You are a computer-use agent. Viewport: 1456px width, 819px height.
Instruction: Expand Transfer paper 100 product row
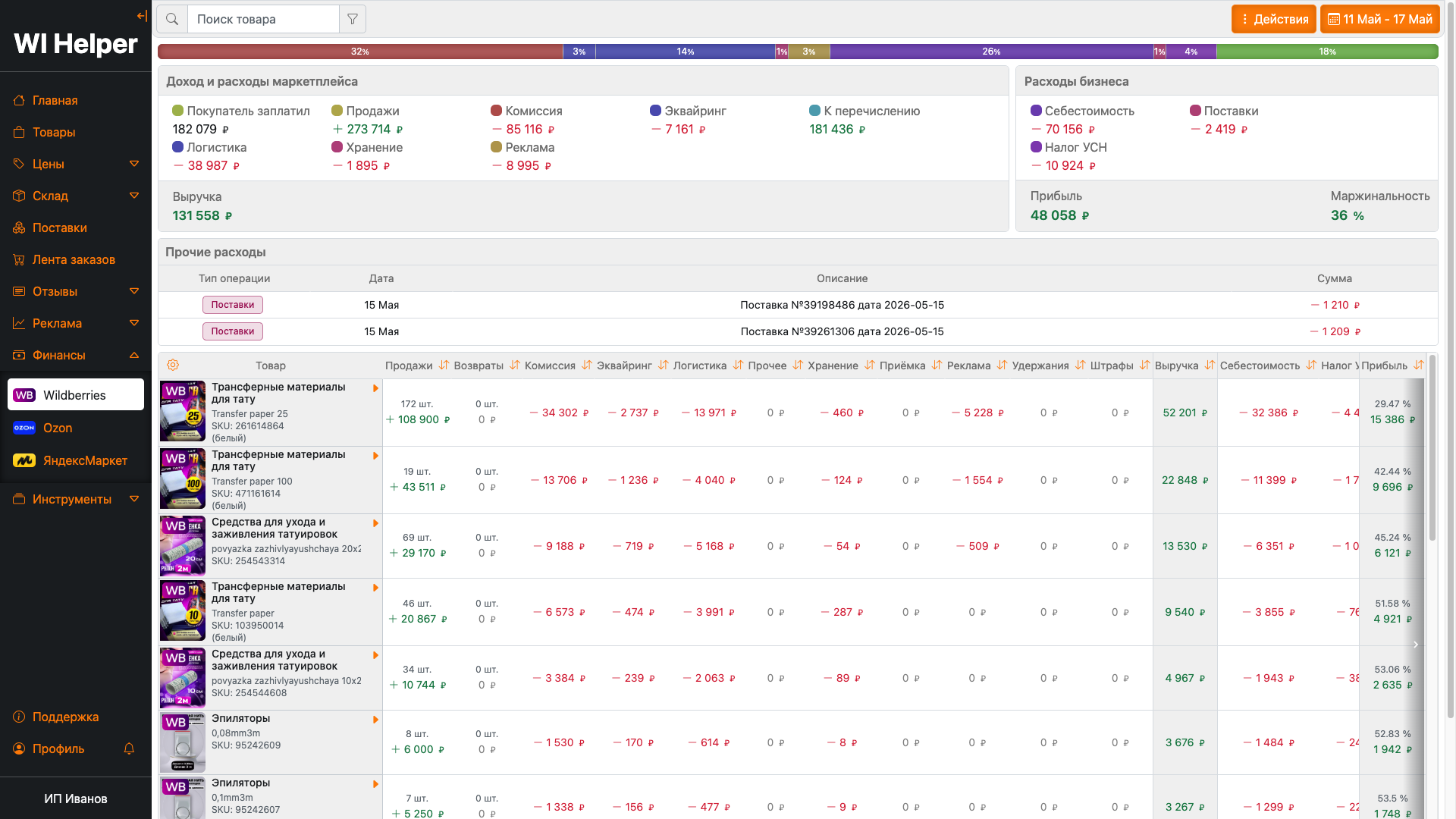[375, 456]
